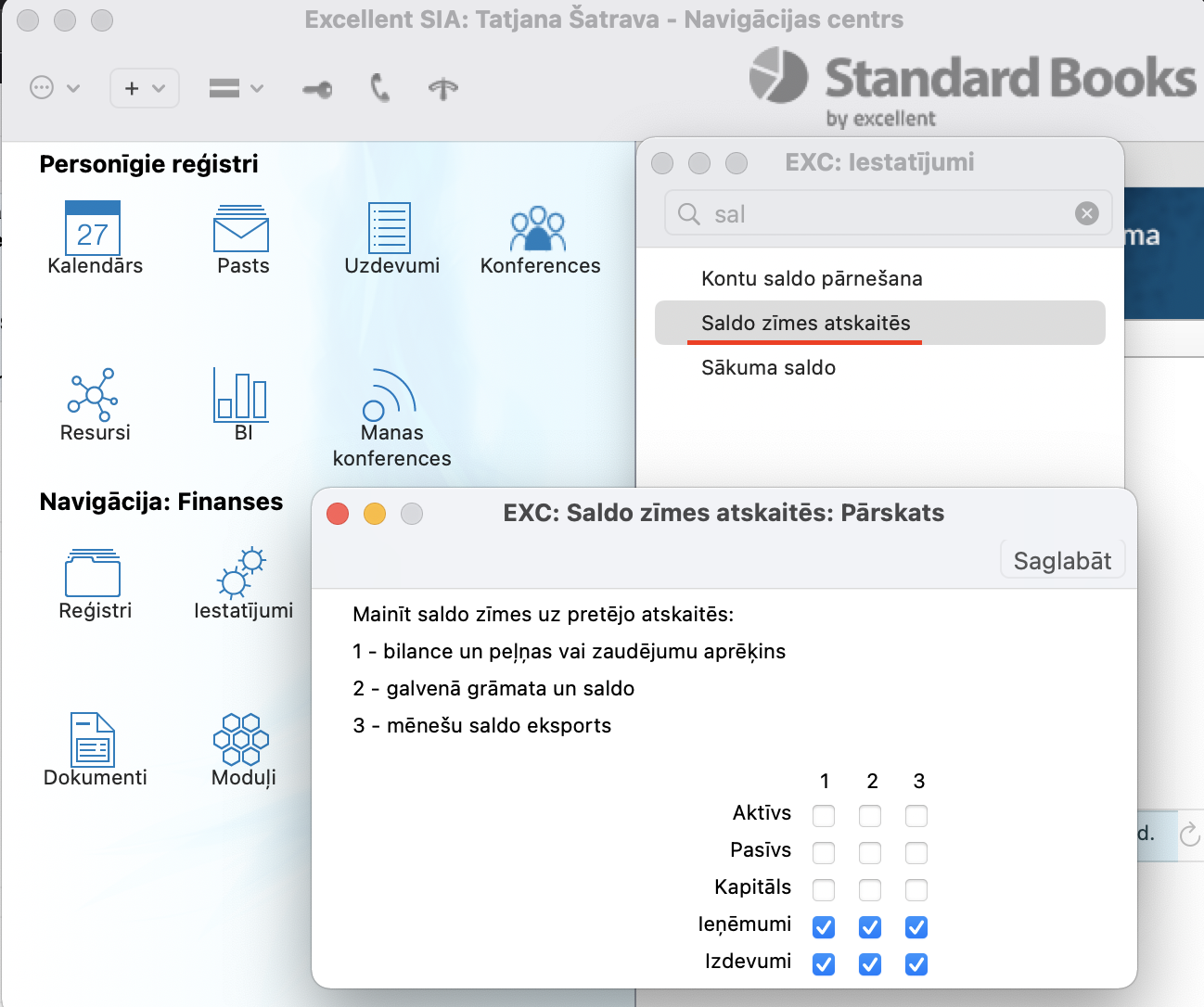Click the Saglabāt button
The width and height of the screenshot is (1204, 1007).
click(x=1062, y=561)
